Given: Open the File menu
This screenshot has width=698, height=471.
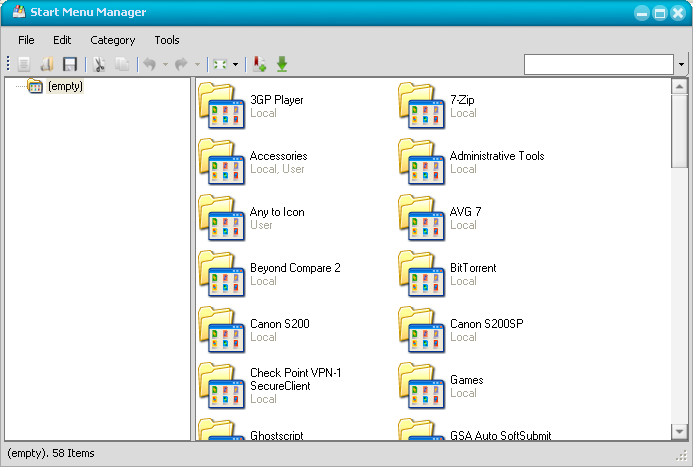Looking at the screenshot, I should [26, 40].
